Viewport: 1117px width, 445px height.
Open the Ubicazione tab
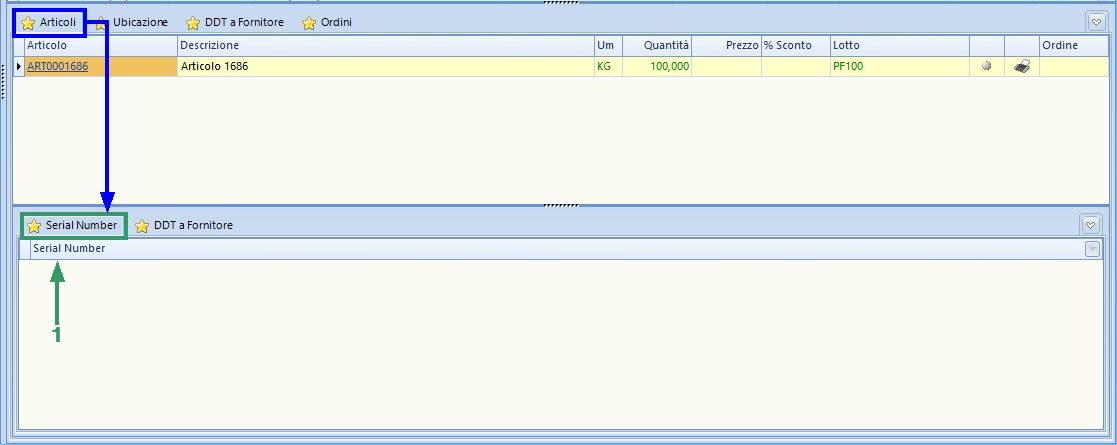139,22
